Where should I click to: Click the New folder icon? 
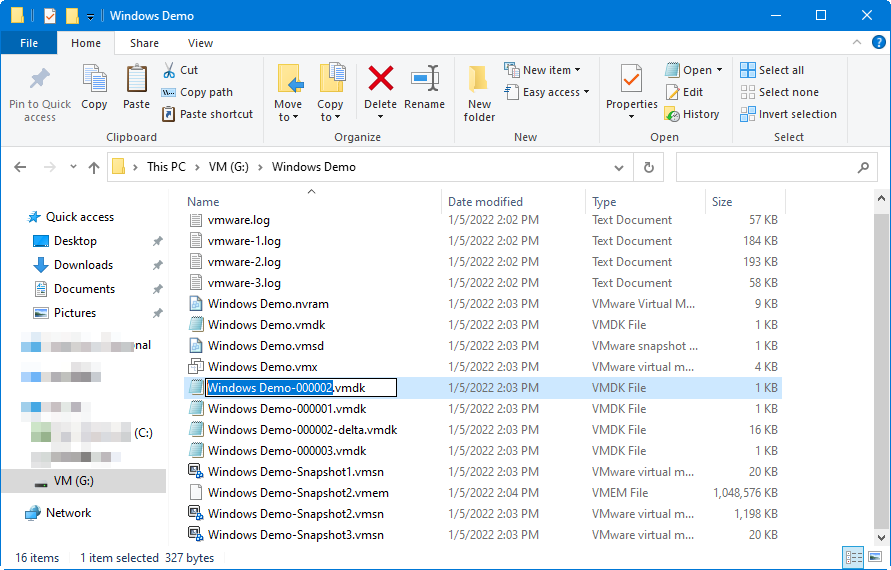[478, 78]
